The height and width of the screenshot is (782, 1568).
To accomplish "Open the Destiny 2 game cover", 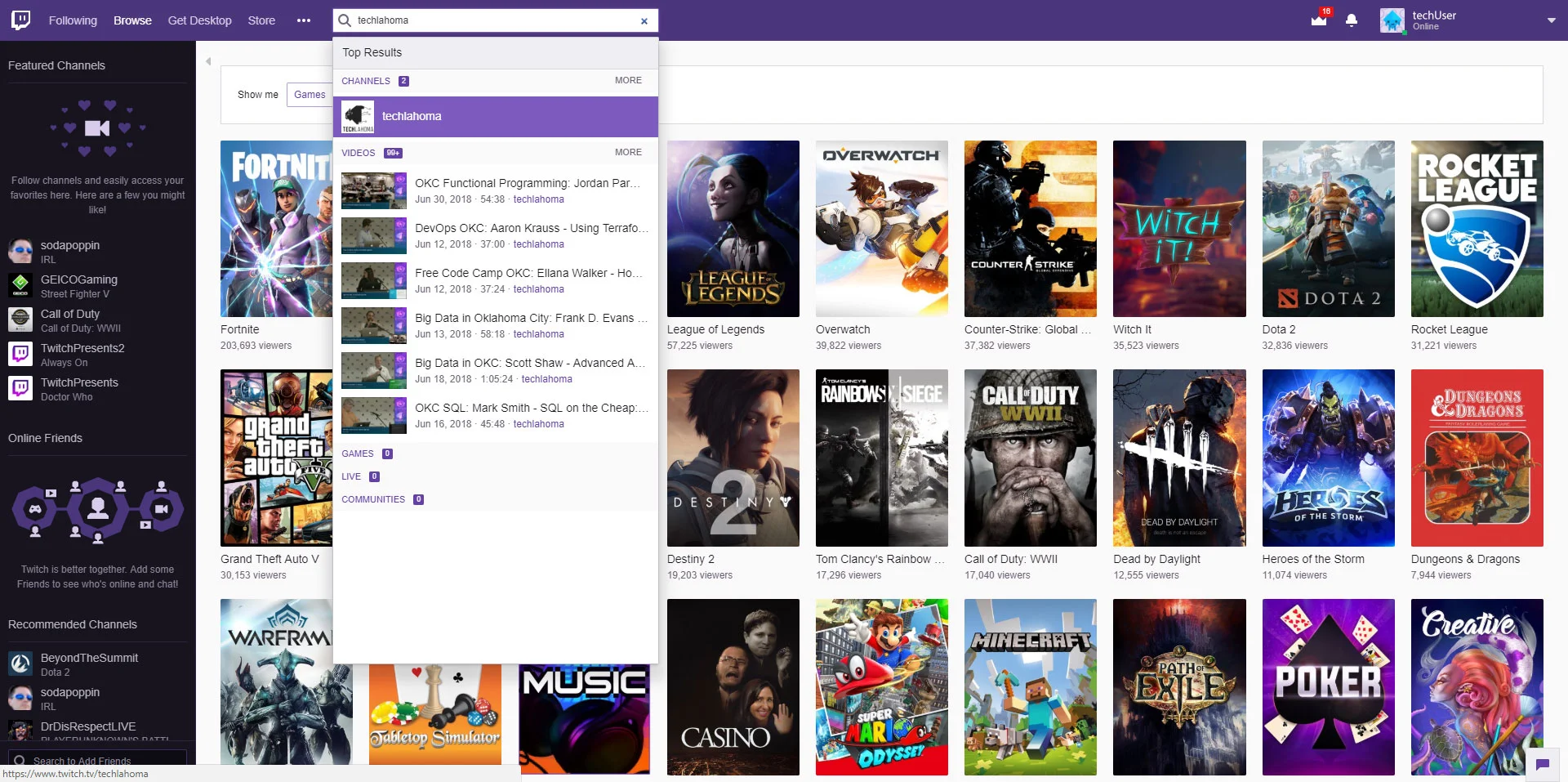I will pos(733,458).
